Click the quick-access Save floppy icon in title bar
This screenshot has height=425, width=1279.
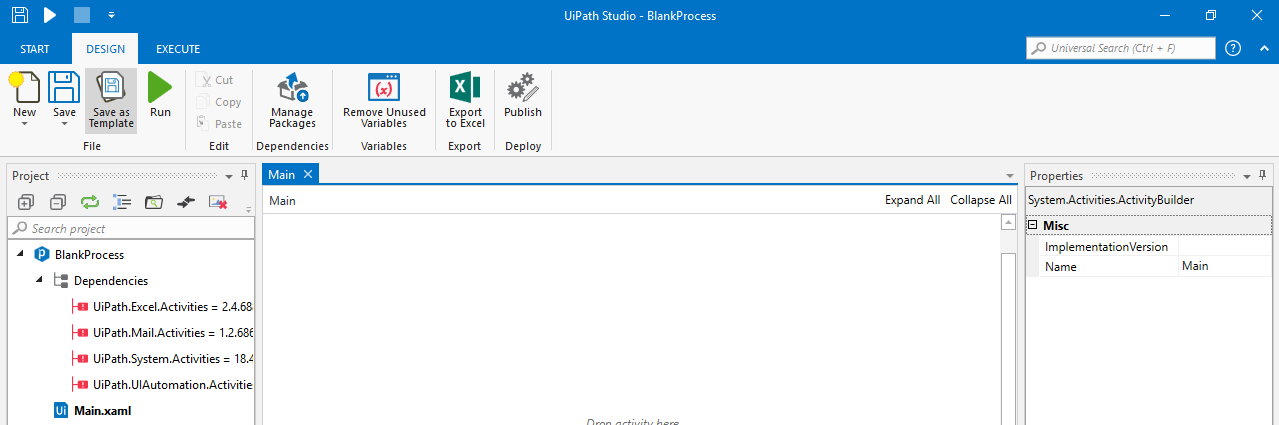[x=19, y=15]
